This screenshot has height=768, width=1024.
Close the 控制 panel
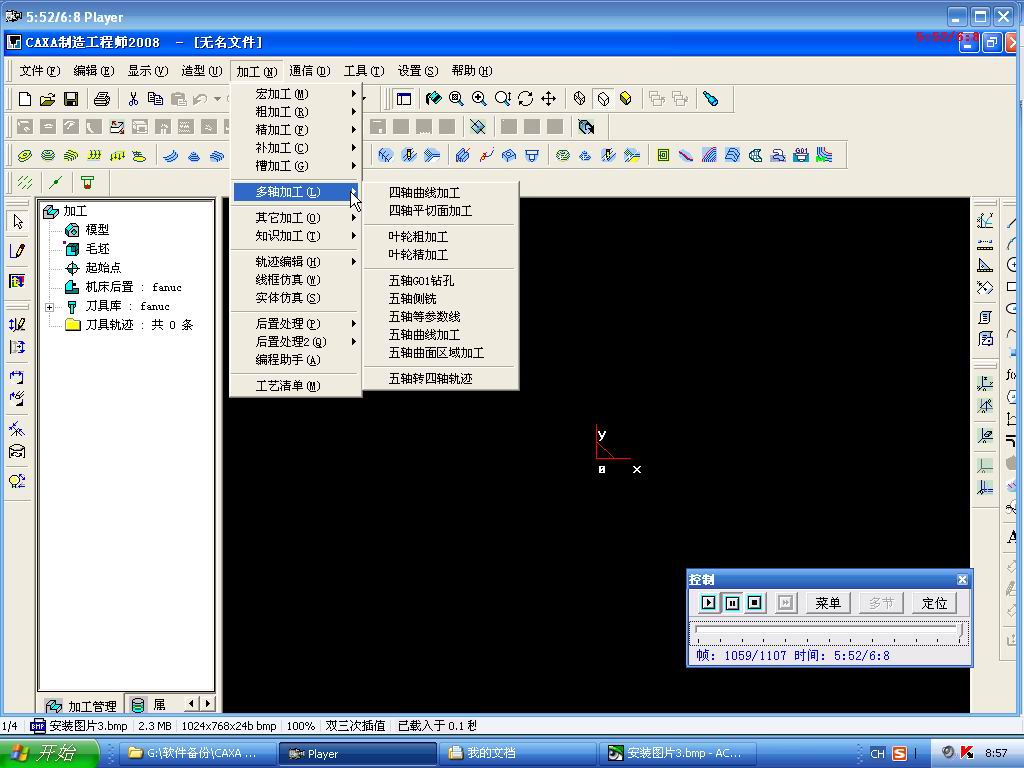coord(962,579)
